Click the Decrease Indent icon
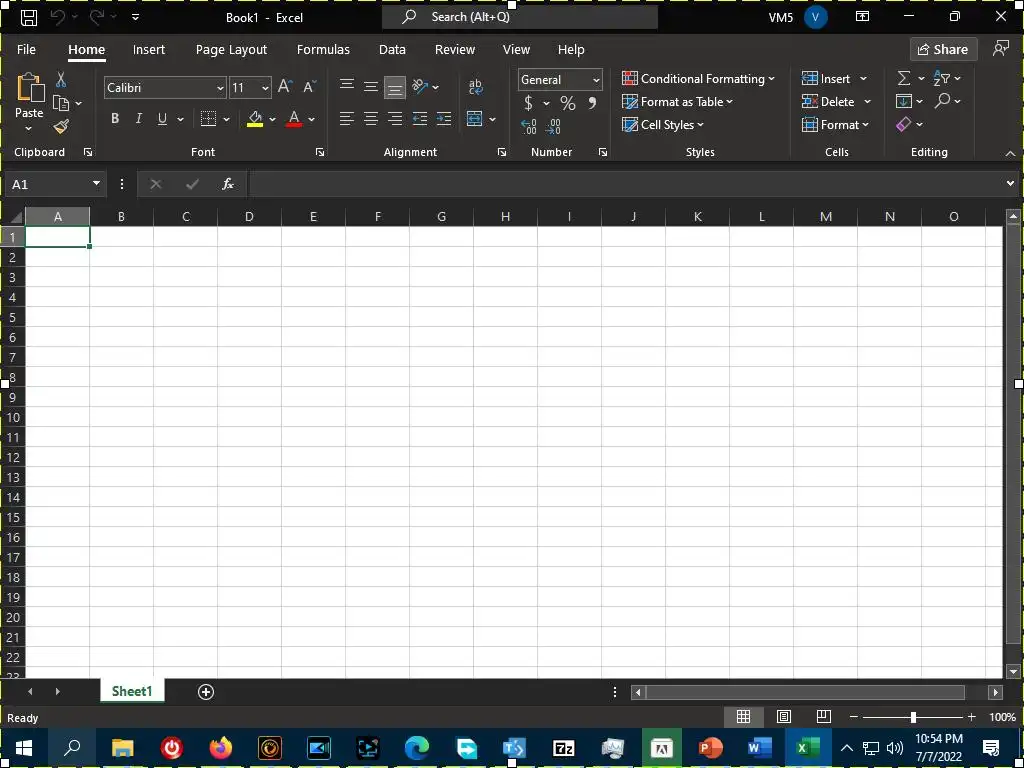This screenshot has height=768, width=1024. (x=420, y=118)
